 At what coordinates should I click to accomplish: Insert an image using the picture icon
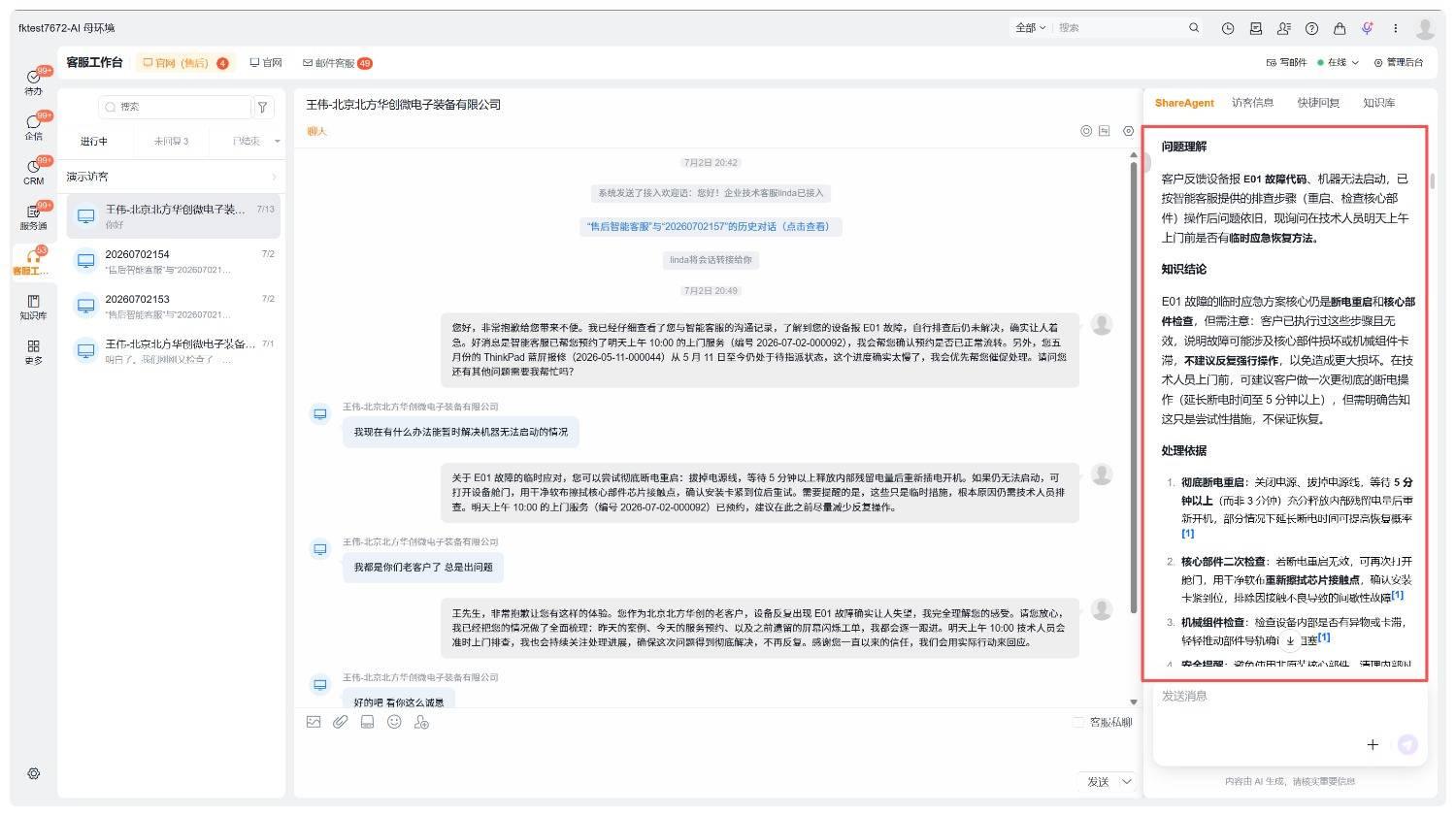[x=314, y=722]
